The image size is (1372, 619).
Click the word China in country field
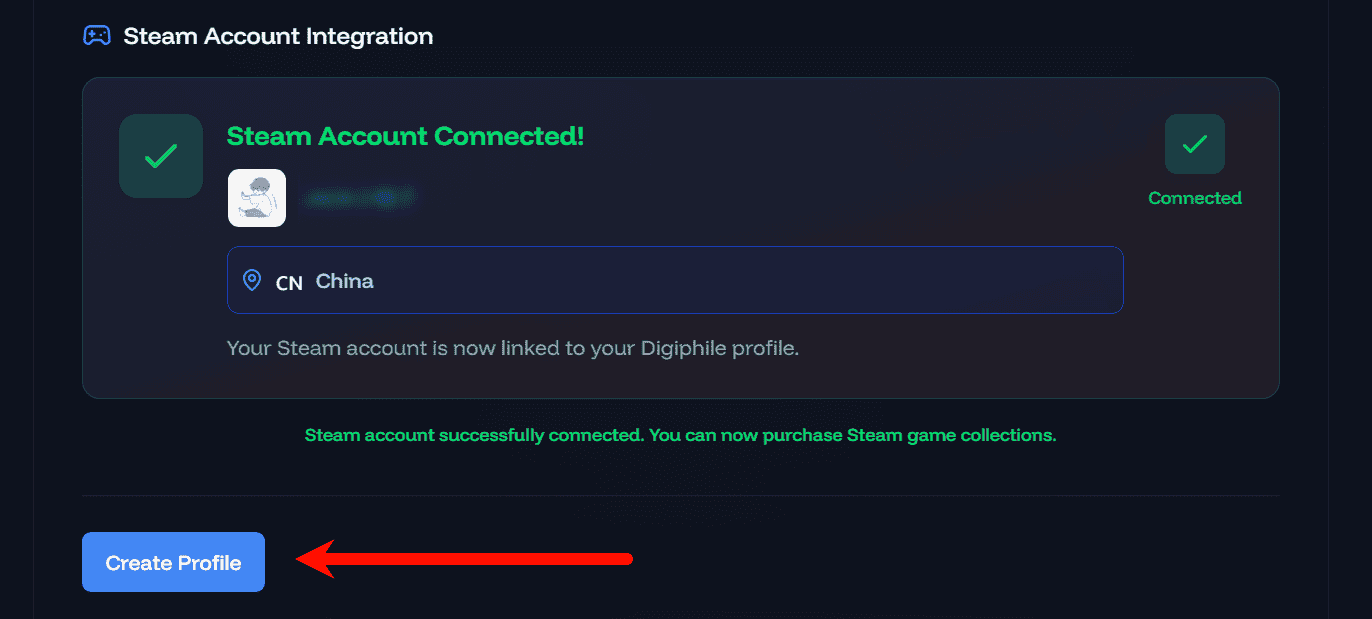point(345,281)
